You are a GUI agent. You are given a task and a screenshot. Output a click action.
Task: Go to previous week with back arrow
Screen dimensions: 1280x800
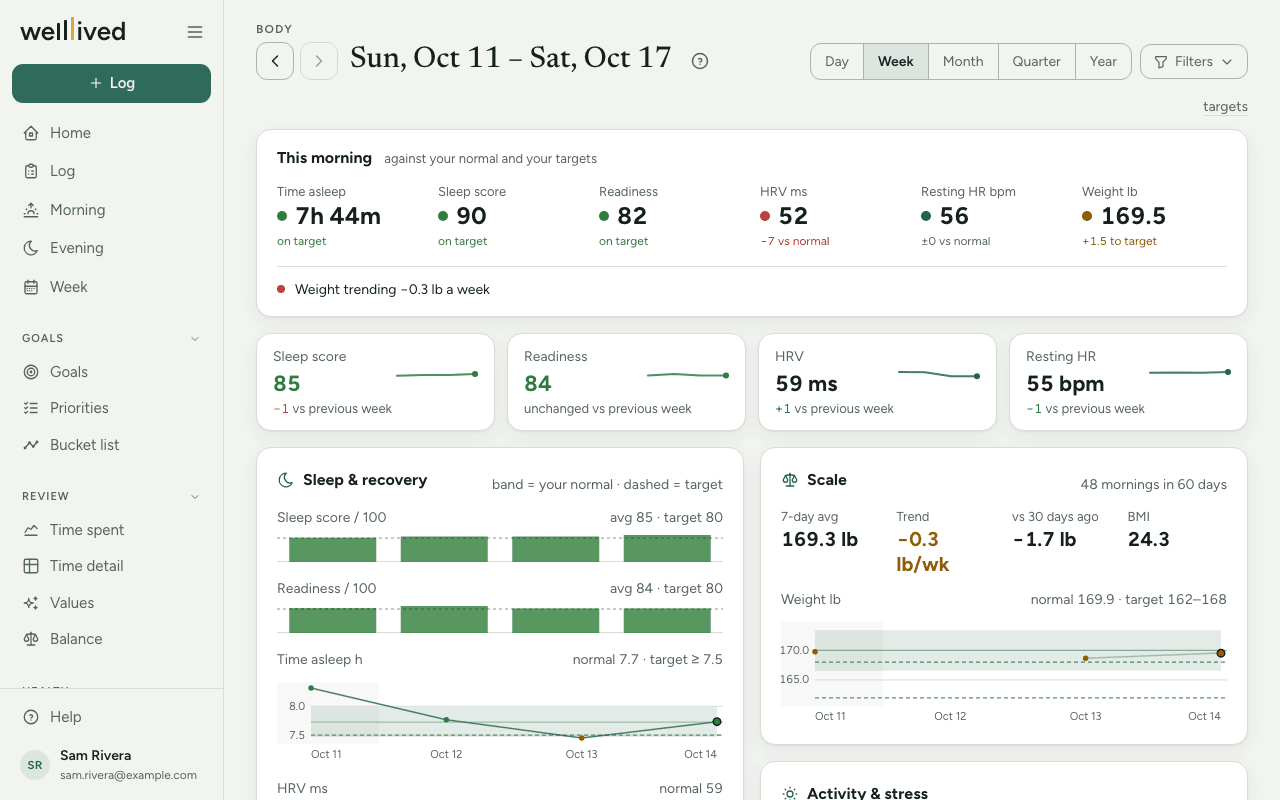pos(275,61)
